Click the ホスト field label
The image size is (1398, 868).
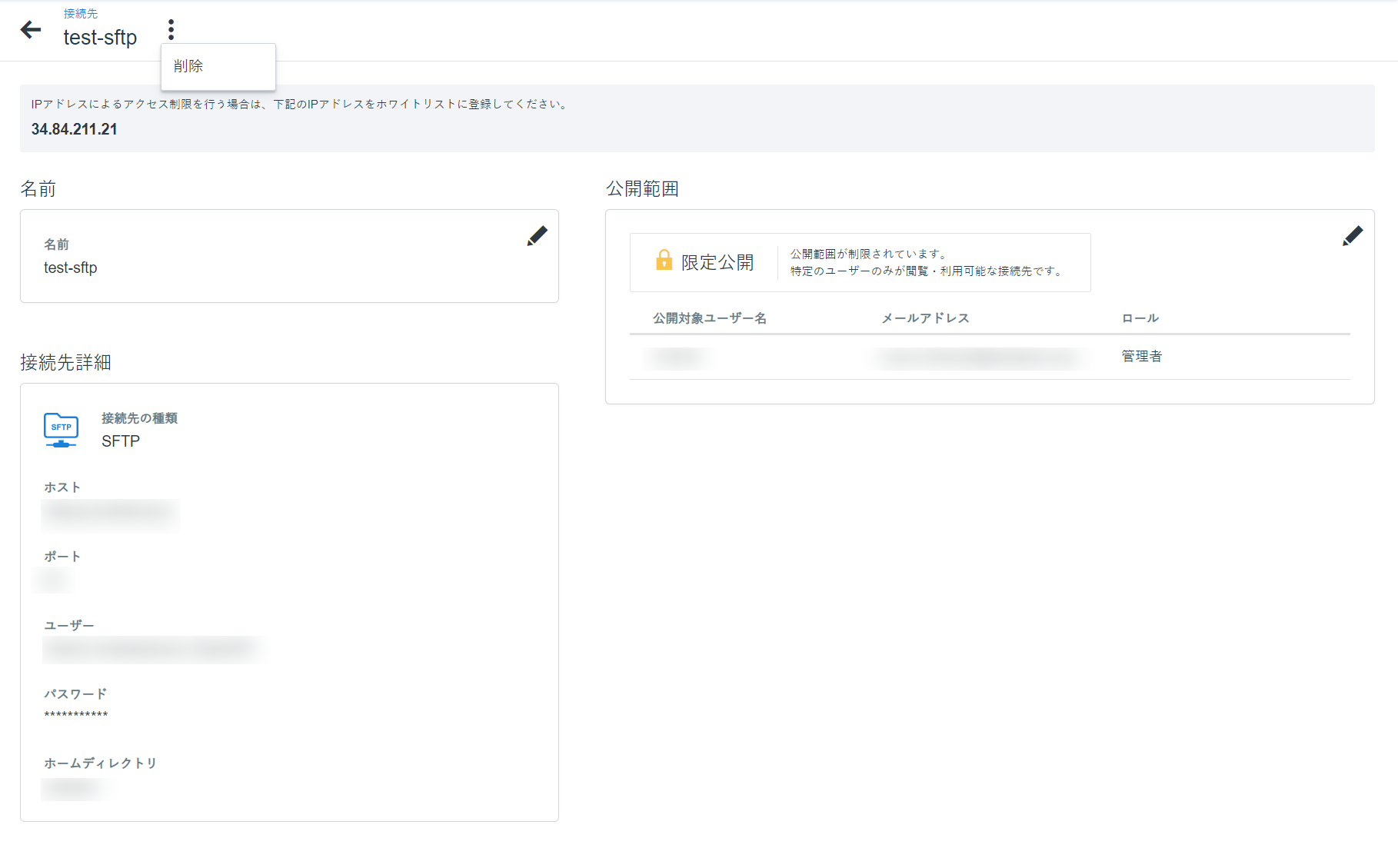[62, 487]
